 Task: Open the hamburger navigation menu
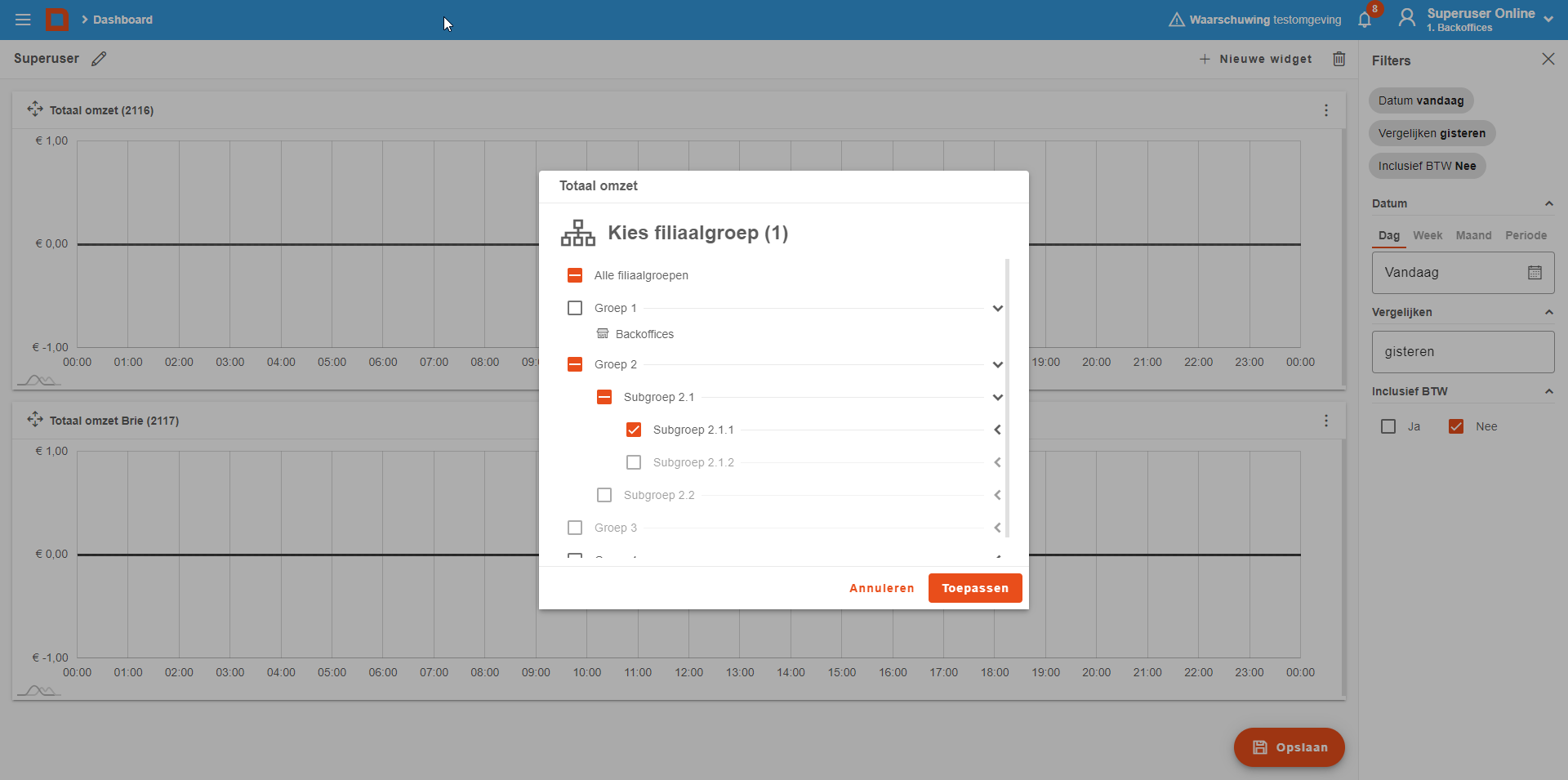coord(23,20)
